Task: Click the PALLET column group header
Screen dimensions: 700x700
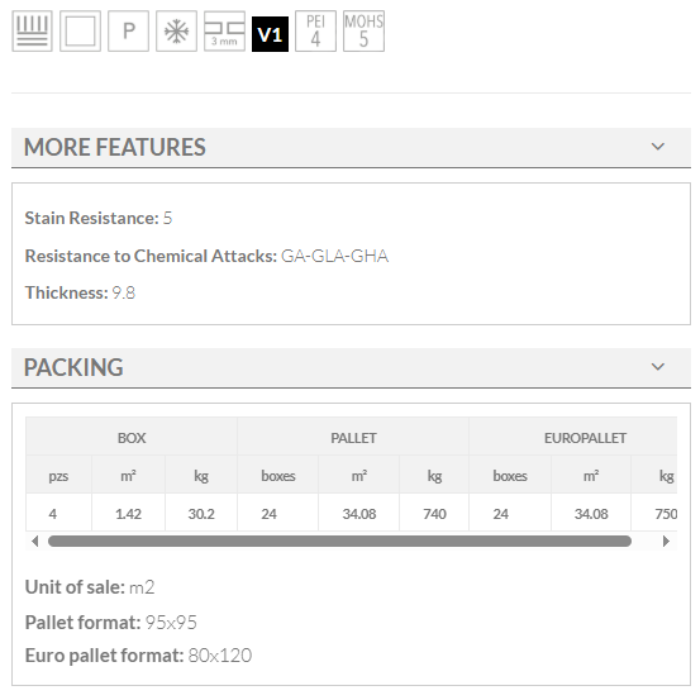Action: pyautogui.click(x=353, y=438)
